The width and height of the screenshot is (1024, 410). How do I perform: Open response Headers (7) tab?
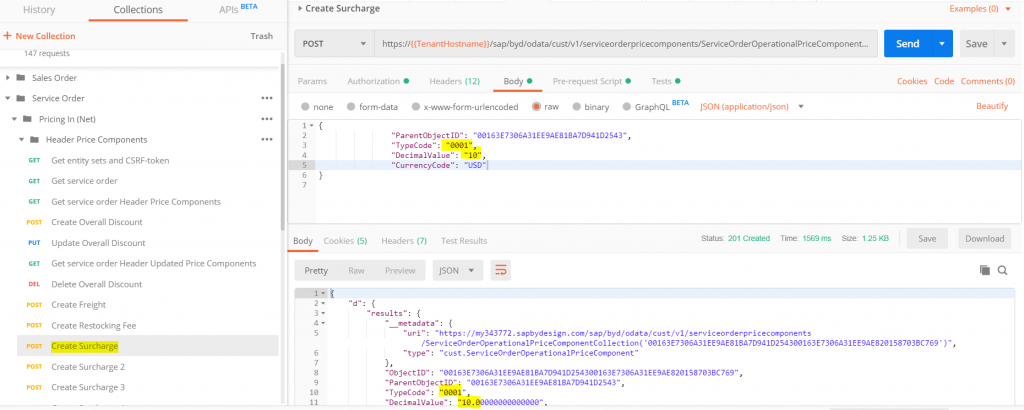coord(404,240)
